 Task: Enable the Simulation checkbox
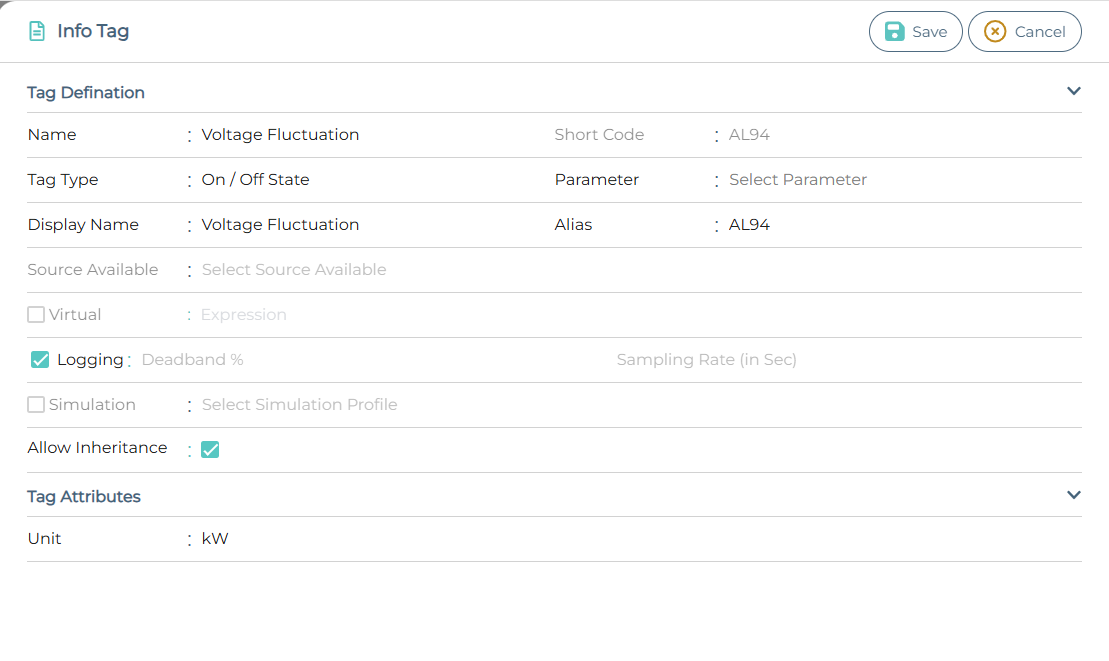pos(36,405)
